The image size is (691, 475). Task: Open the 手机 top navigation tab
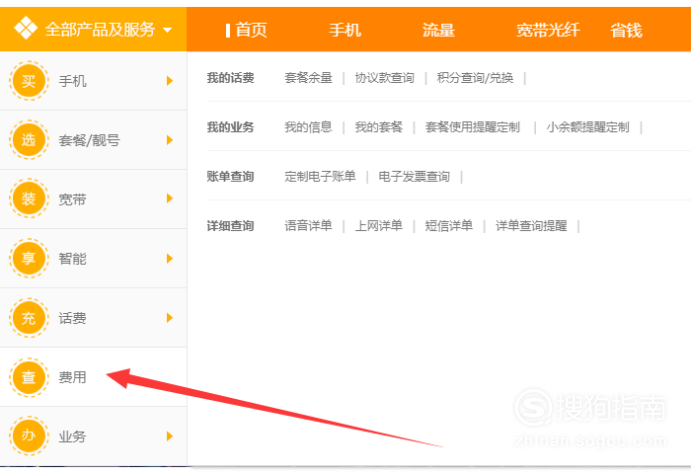pyautogui.click(x=345, y=30)
